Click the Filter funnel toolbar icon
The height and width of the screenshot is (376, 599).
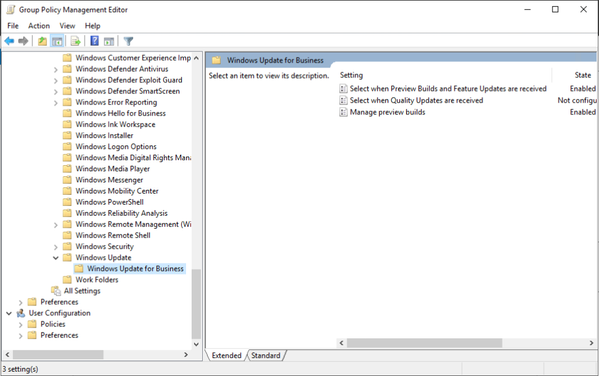(128, 41)
